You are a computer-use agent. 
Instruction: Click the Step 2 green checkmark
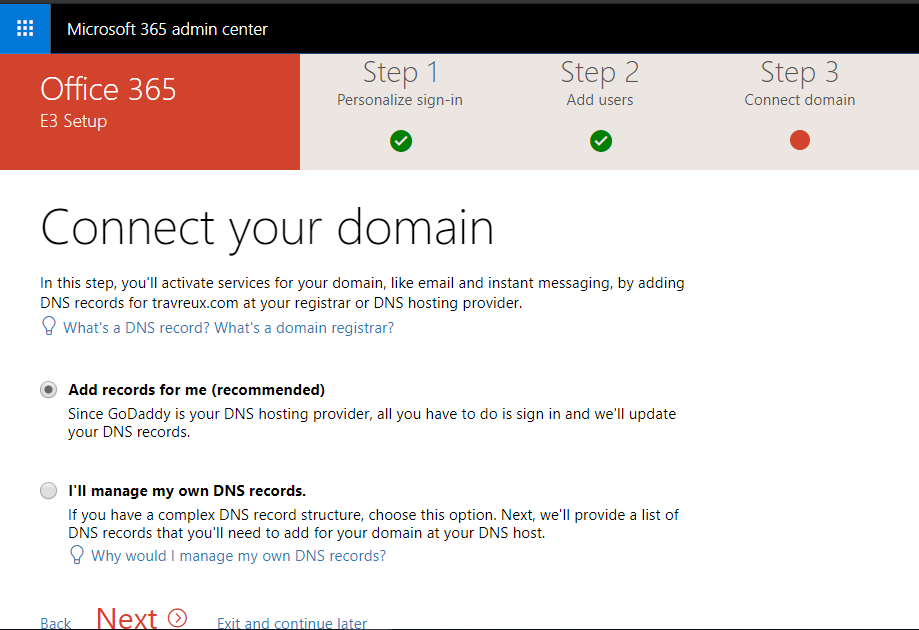600,141
